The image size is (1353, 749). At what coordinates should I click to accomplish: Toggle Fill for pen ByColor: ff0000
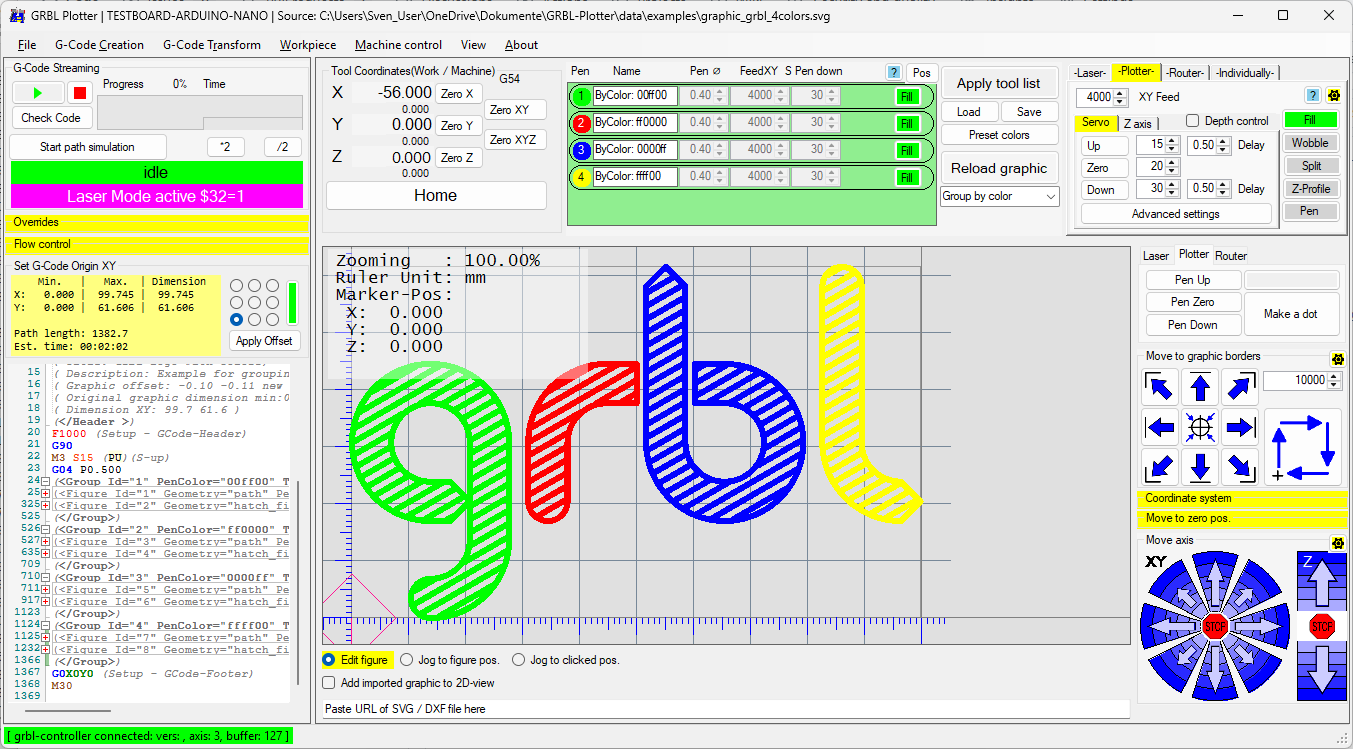(x=907, y=124)
